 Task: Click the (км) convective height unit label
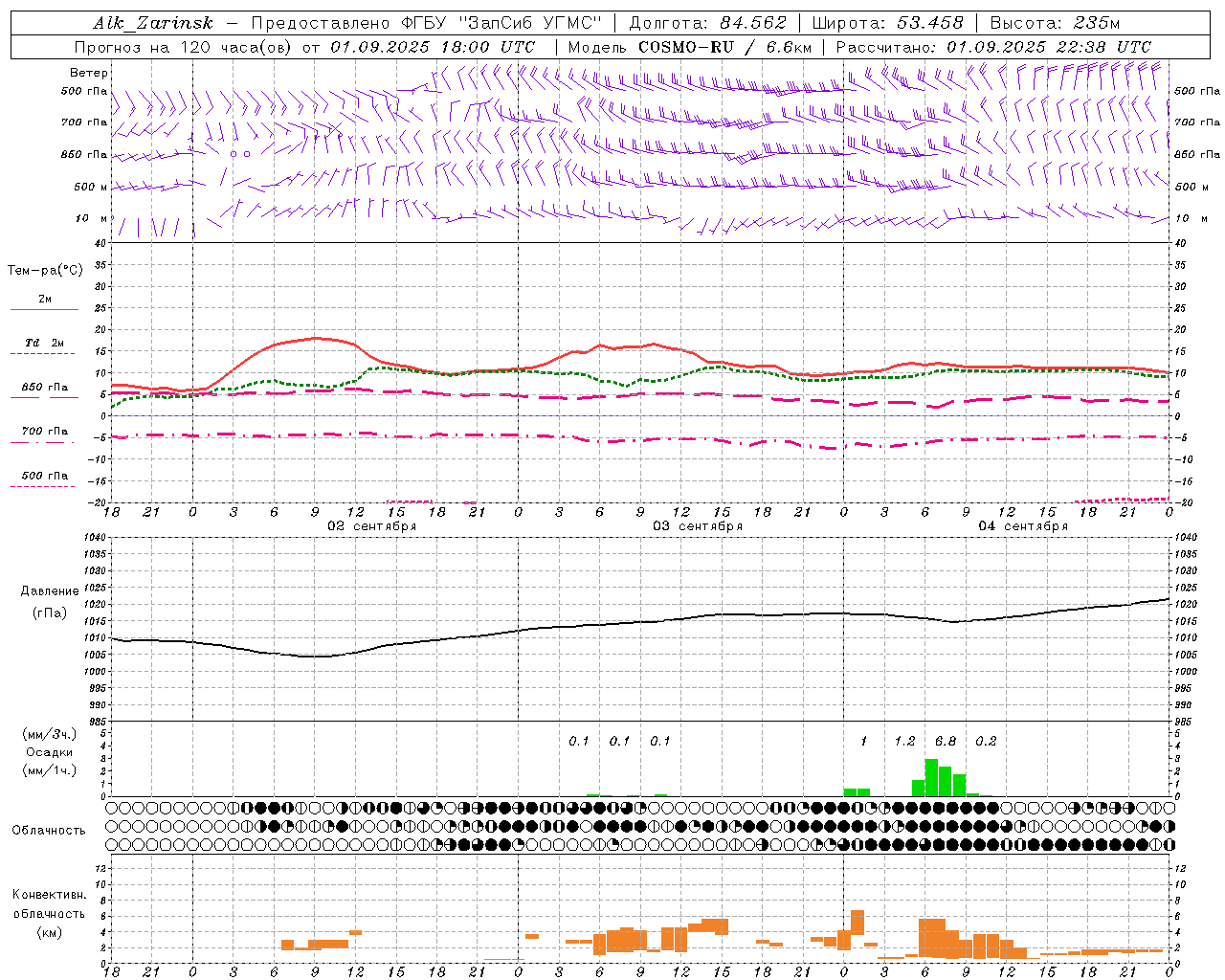pyautogui.click(x=50, y=932)
